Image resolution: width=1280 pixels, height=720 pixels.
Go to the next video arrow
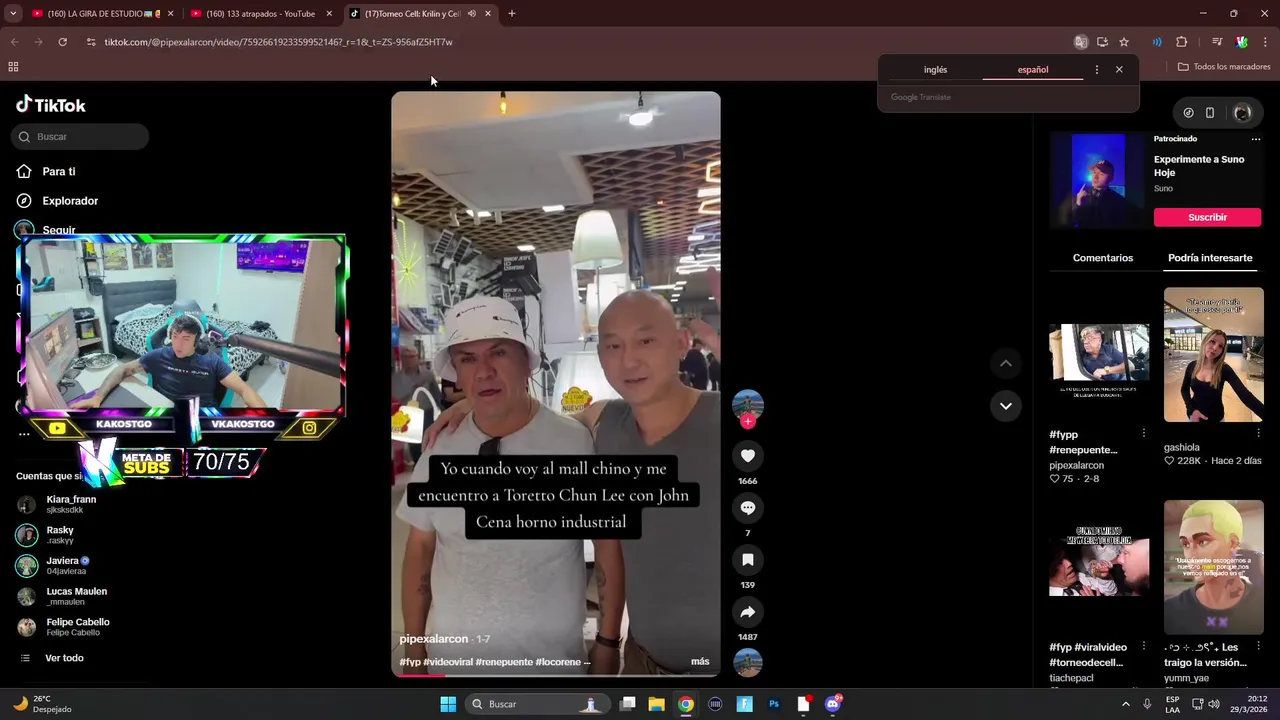point(1005,406)
